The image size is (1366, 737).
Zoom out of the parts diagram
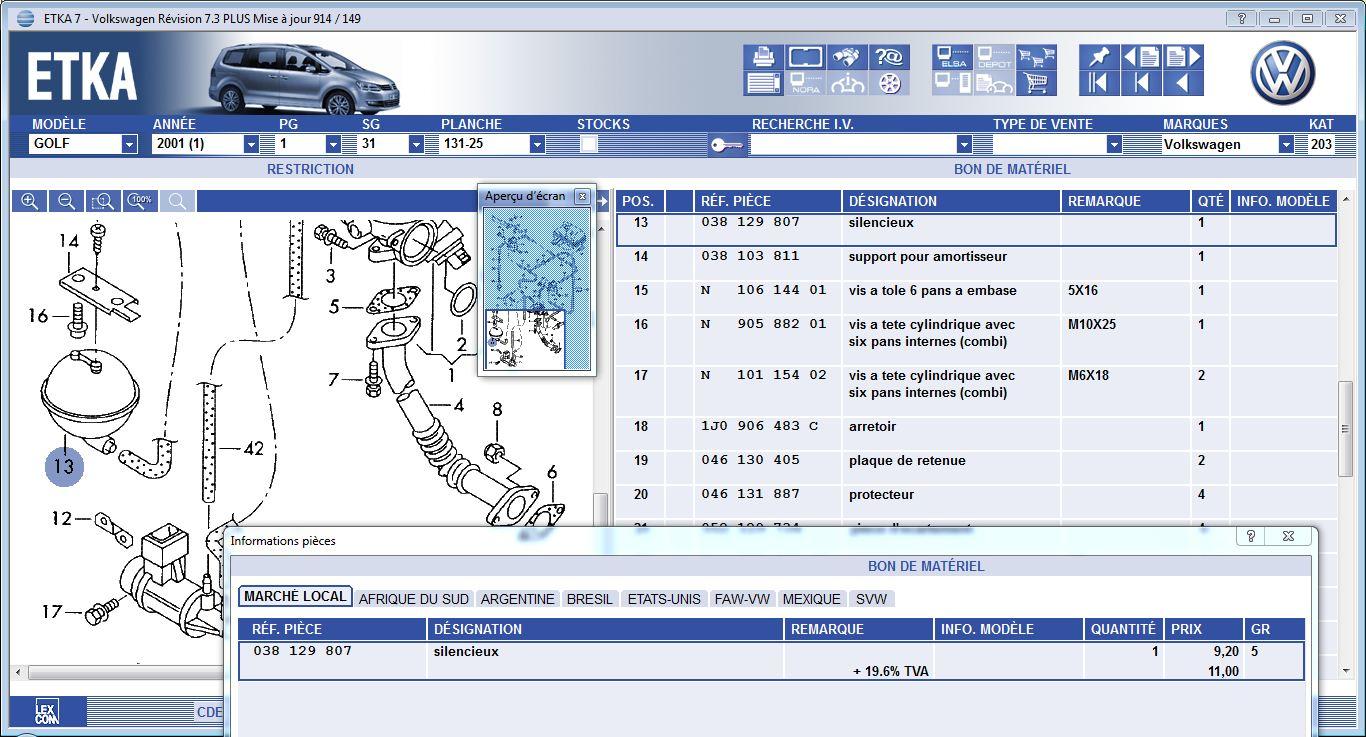point(66,201)
